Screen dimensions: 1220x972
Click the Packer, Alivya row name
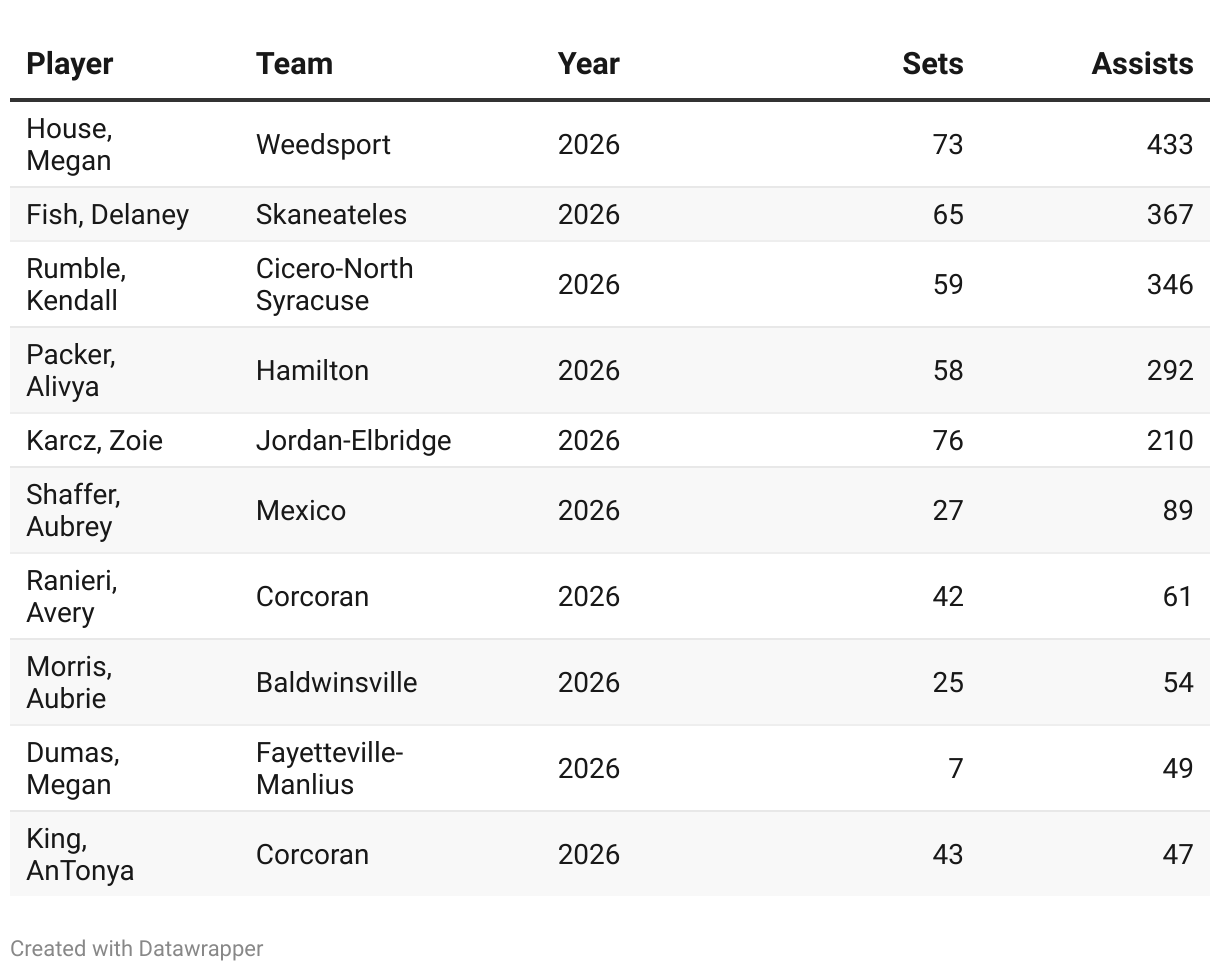[x=71, y=371]
